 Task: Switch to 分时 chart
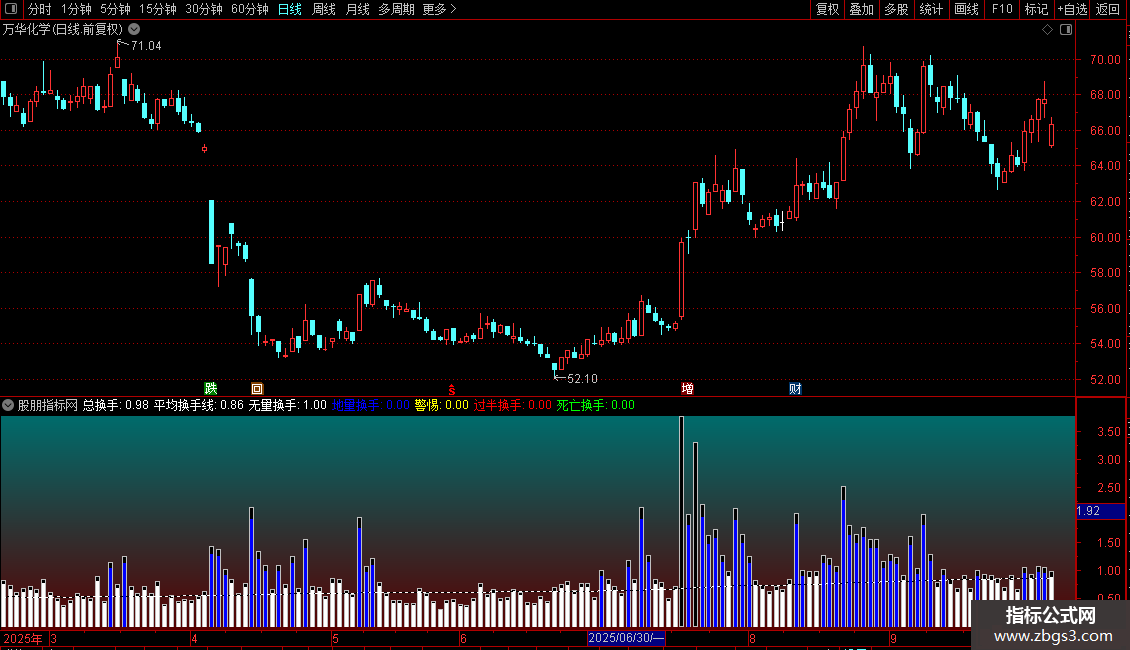coord(40,9)
